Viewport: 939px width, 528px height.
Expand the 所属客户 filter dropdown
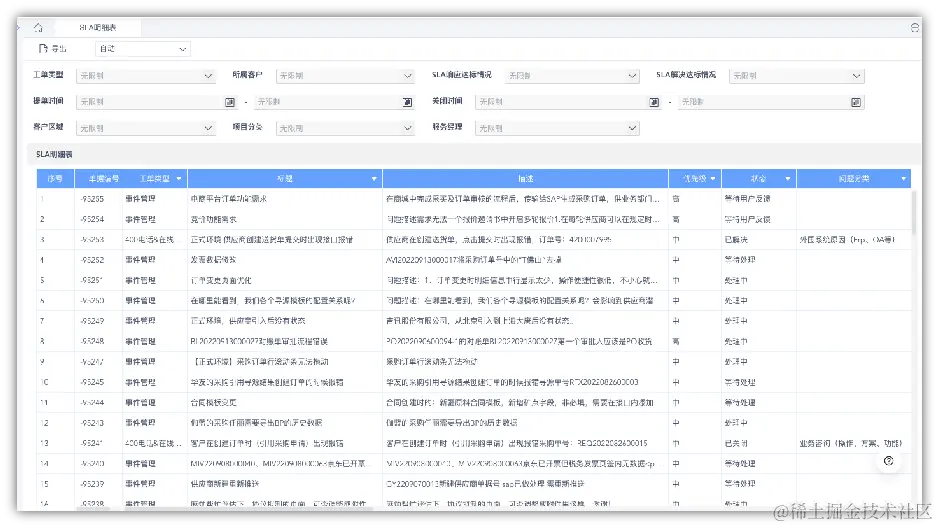[345, 76]
